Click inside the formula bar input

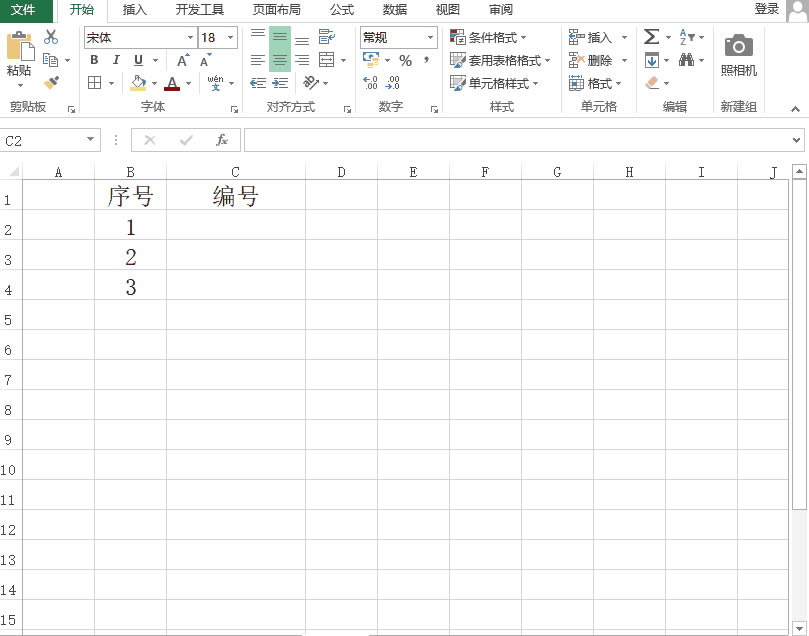click(x=517, y=140)
